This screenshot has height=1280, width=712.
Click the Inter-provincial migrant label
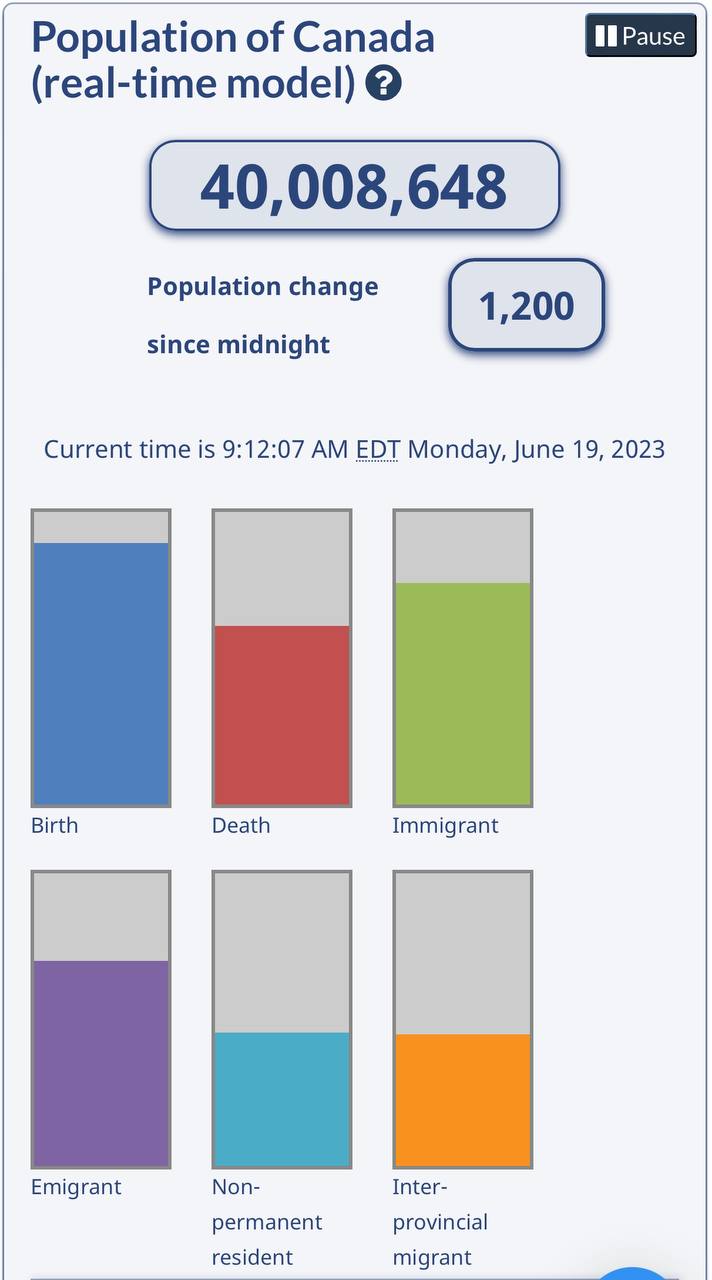coord(440,1222)
